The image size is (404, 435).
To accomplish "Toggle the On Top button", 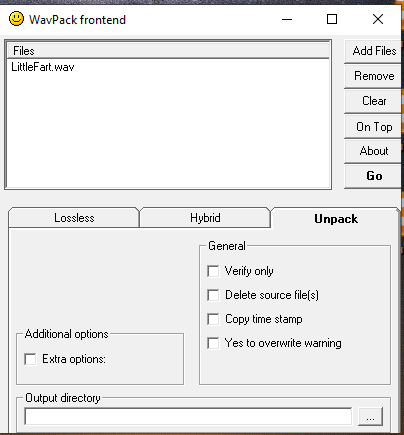I will 374,126.
